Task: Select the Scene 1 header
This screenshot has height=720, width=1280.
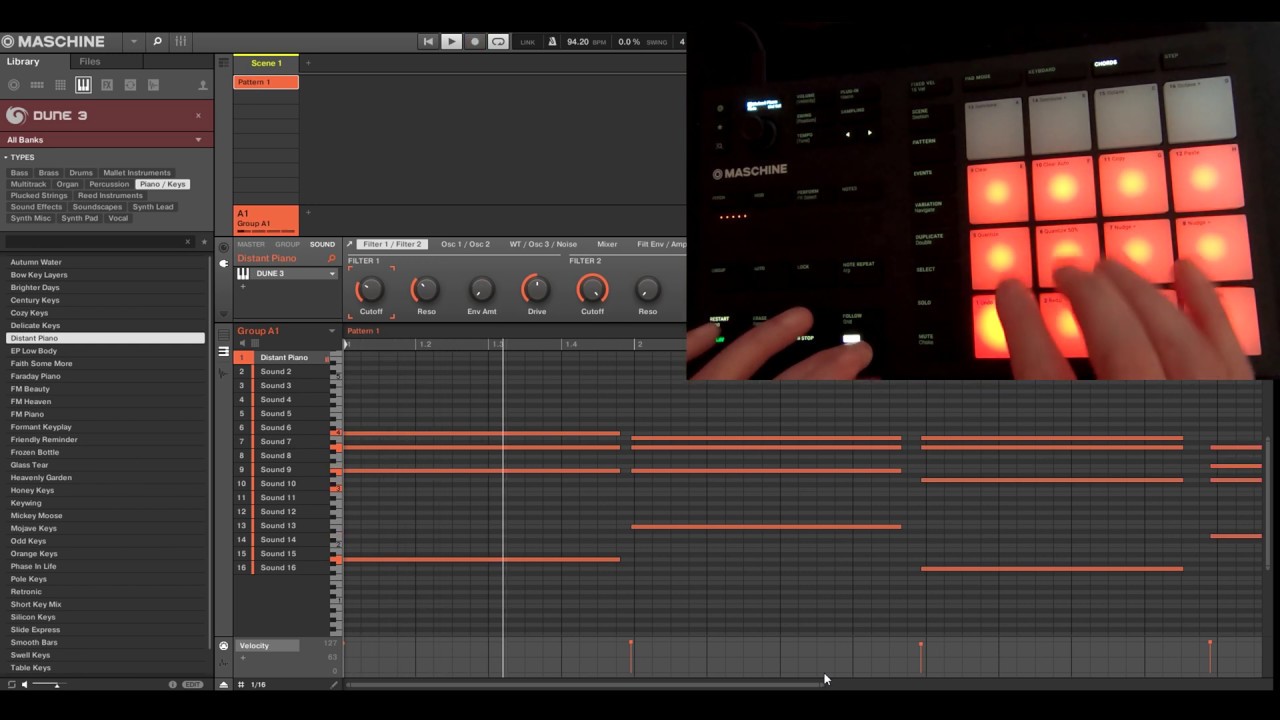Action: tap(266, 63)
